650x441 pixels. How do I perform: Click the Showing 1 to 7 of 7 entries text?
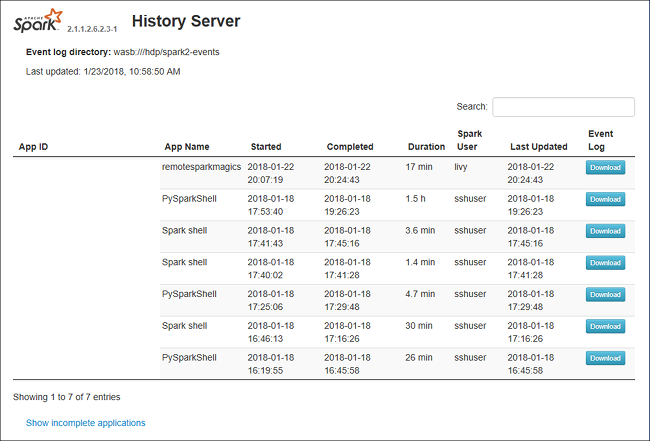click(66, 397)
